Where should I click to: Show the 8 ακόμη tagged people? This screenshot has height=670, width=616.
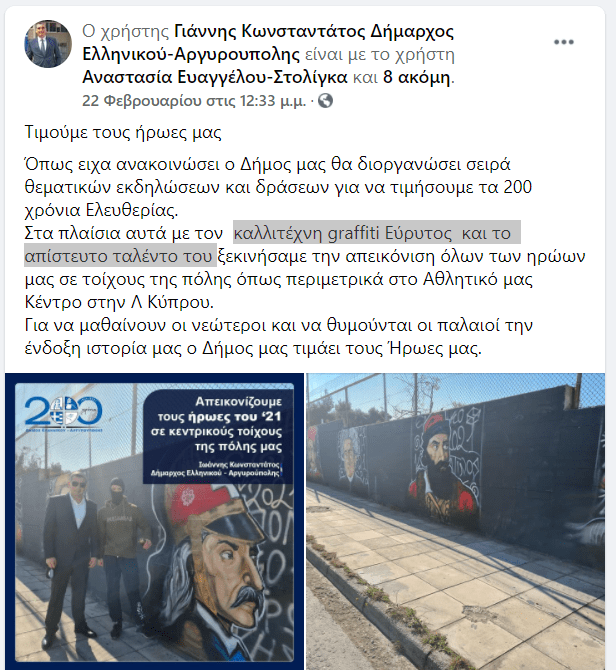click(417, 77)
